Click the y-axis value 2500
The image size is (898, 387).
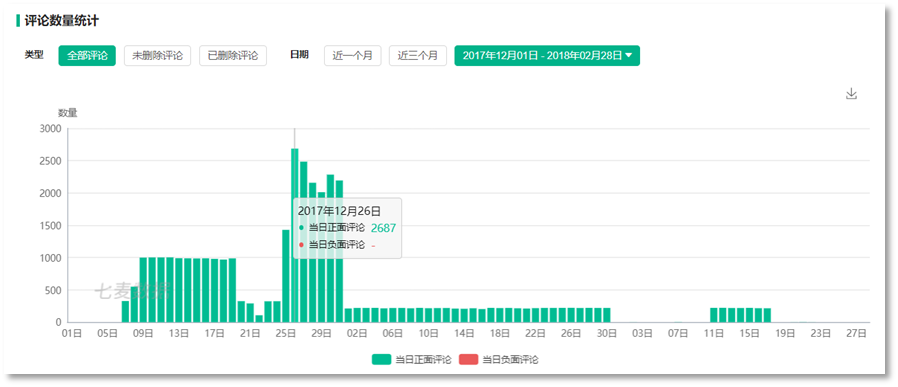click(x=50, y=161)
